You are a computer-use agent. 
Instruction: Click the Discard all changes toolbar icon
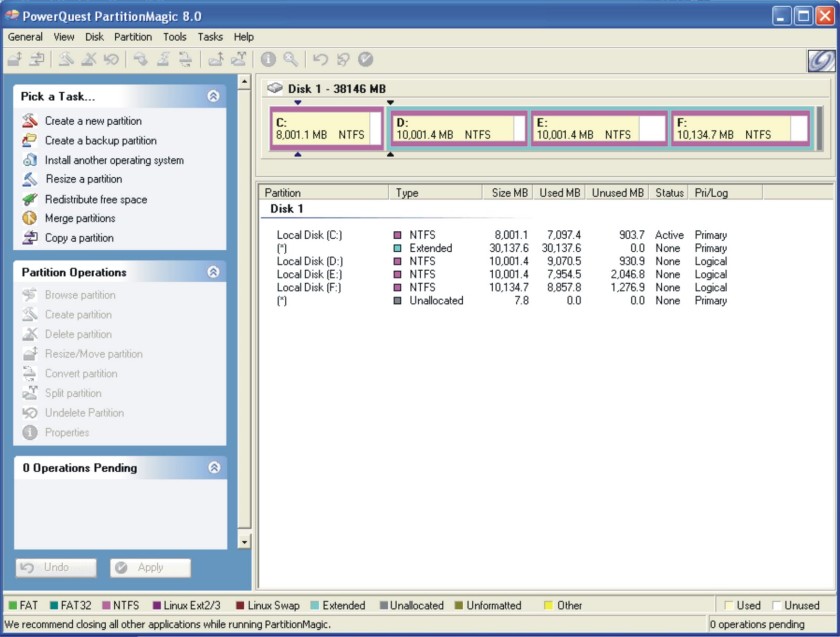tap(343, 59)
